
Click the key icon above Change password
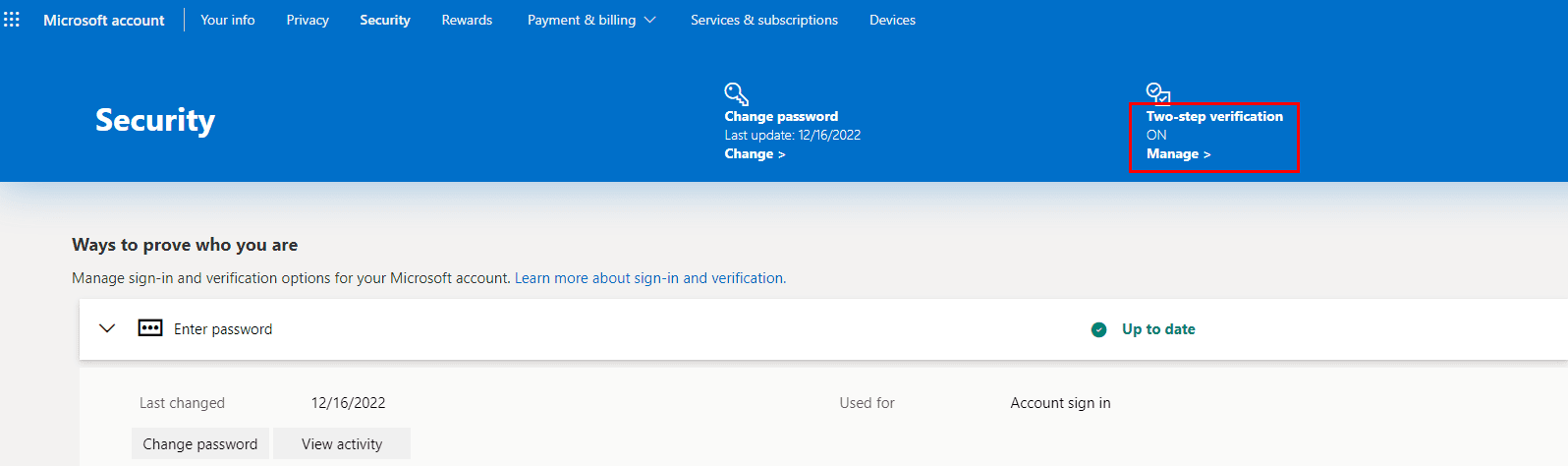736,93
